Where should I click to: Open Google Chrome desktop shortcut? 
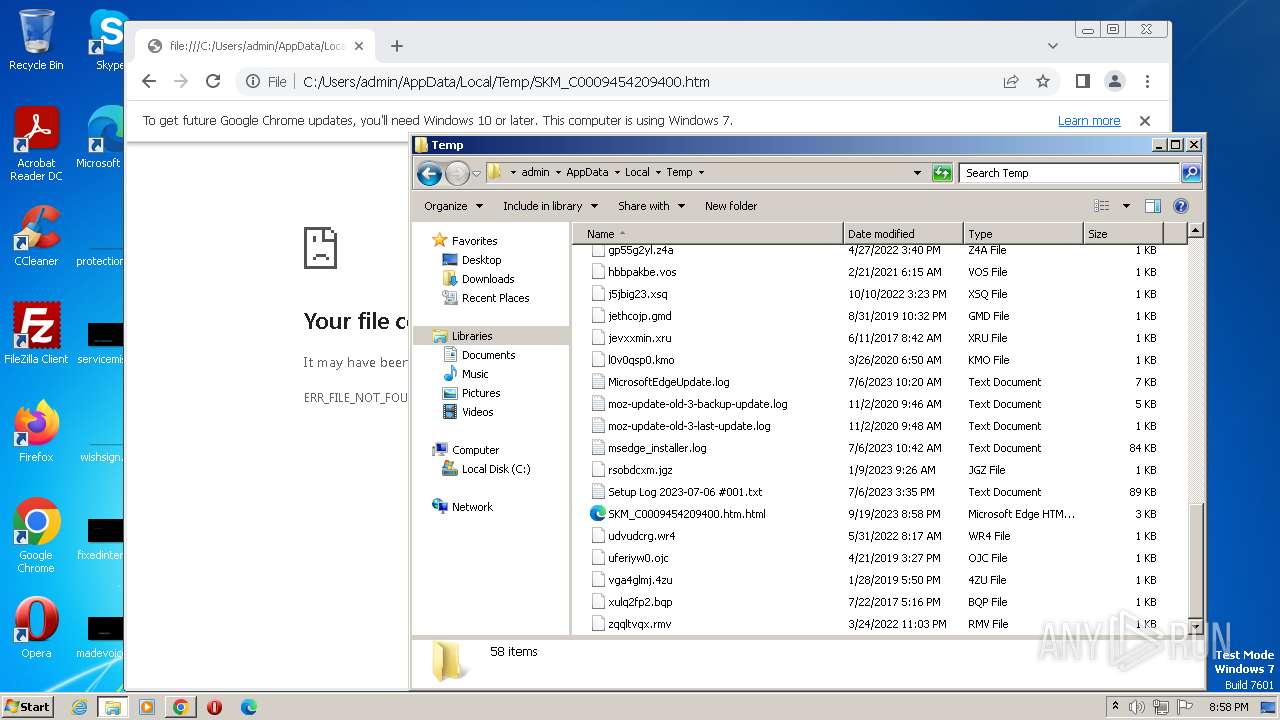(x=36, y=536)
